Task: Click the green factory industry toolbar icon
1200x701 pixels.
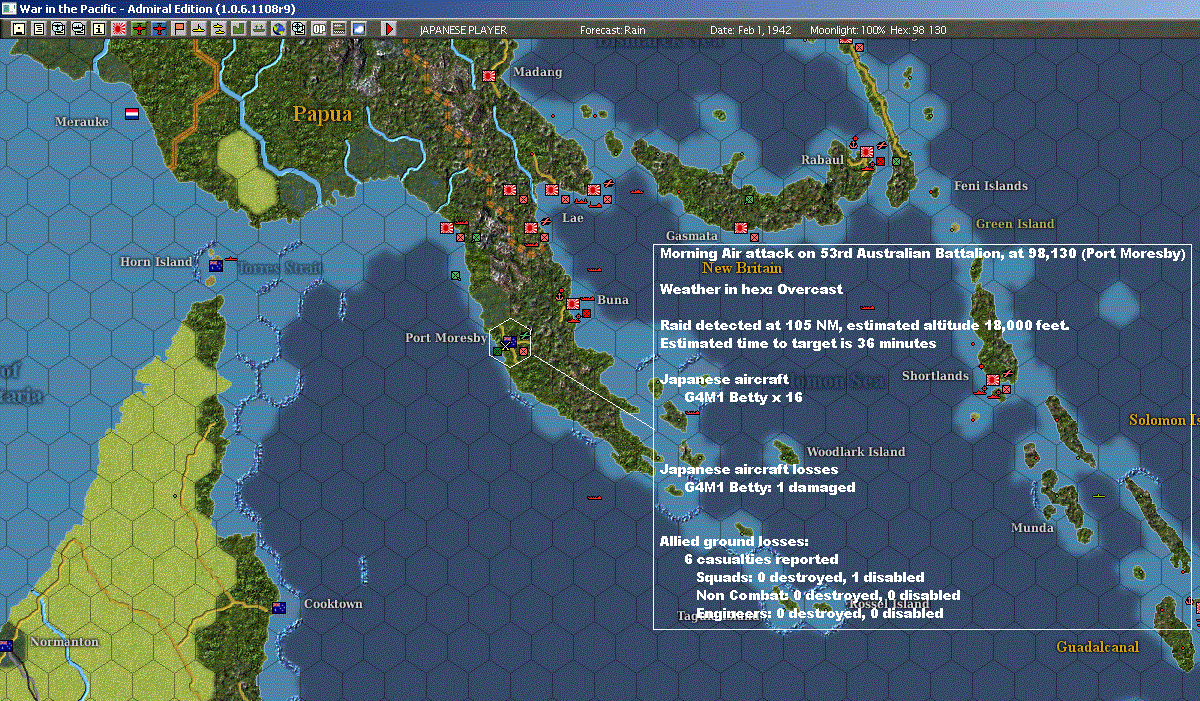Action: [238, 29]
